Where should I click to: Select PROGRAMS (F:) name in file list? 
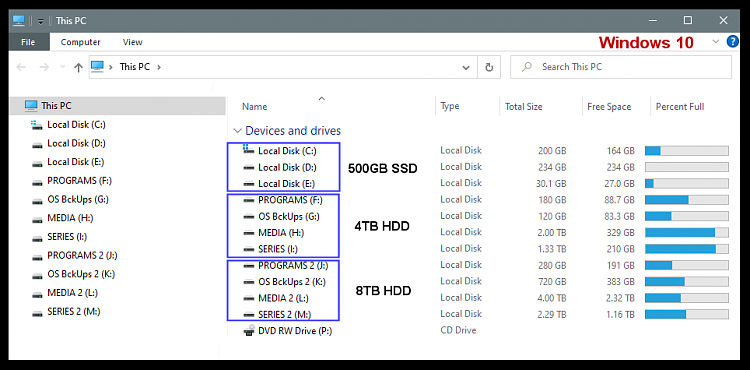coord(289,200)
